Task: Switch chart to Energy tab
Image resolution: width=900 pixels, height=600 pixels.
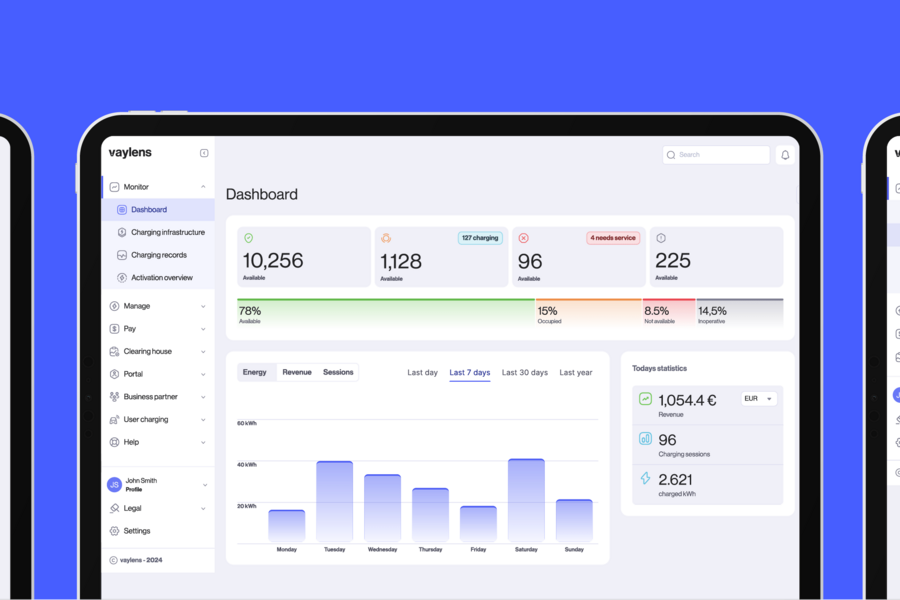Action: coord(255,373)
